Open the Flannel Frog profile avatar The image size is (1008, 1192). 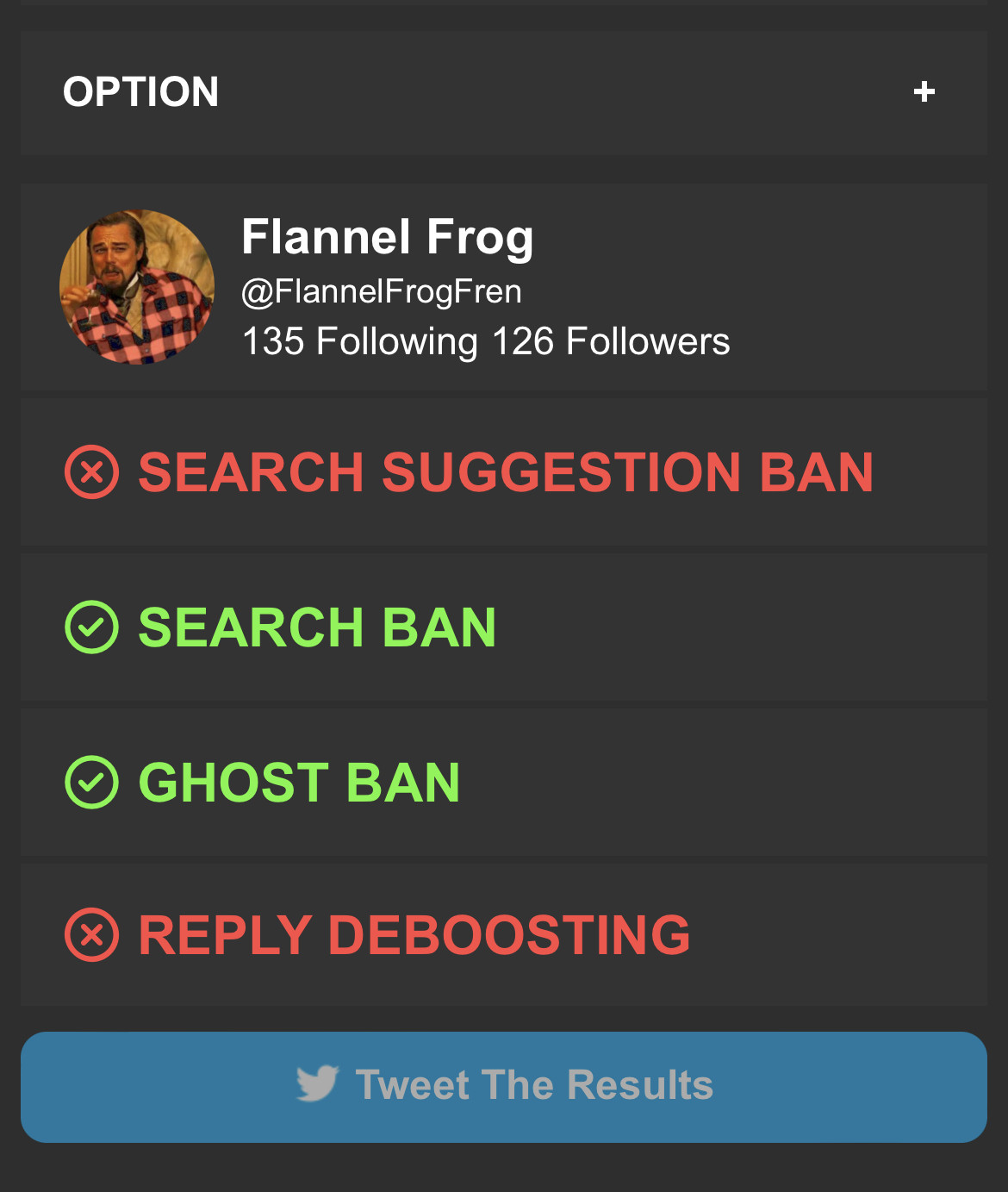137,287
